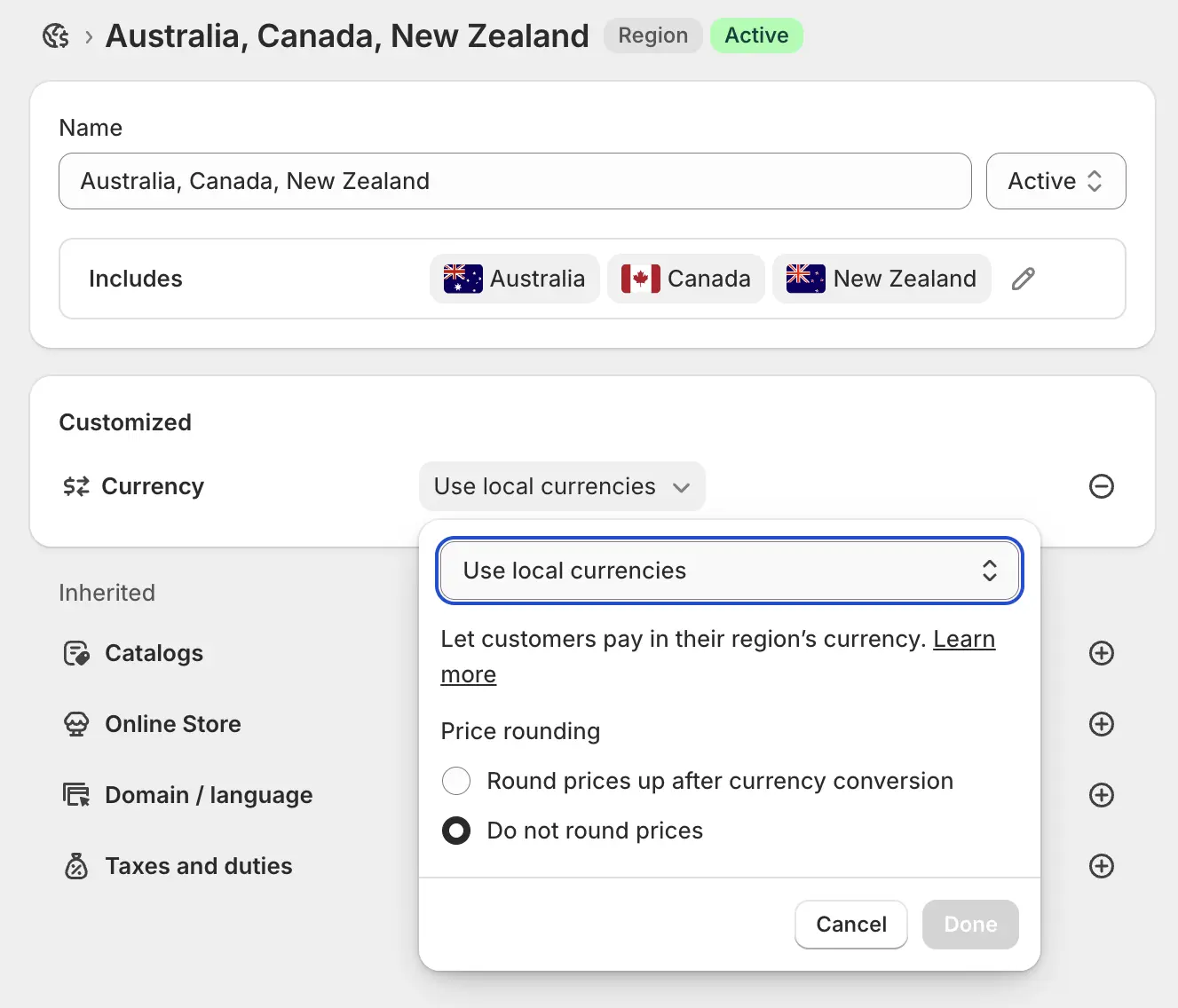
Task: Click the Taxes and duties money bag icon
Action: pos(76,866)
